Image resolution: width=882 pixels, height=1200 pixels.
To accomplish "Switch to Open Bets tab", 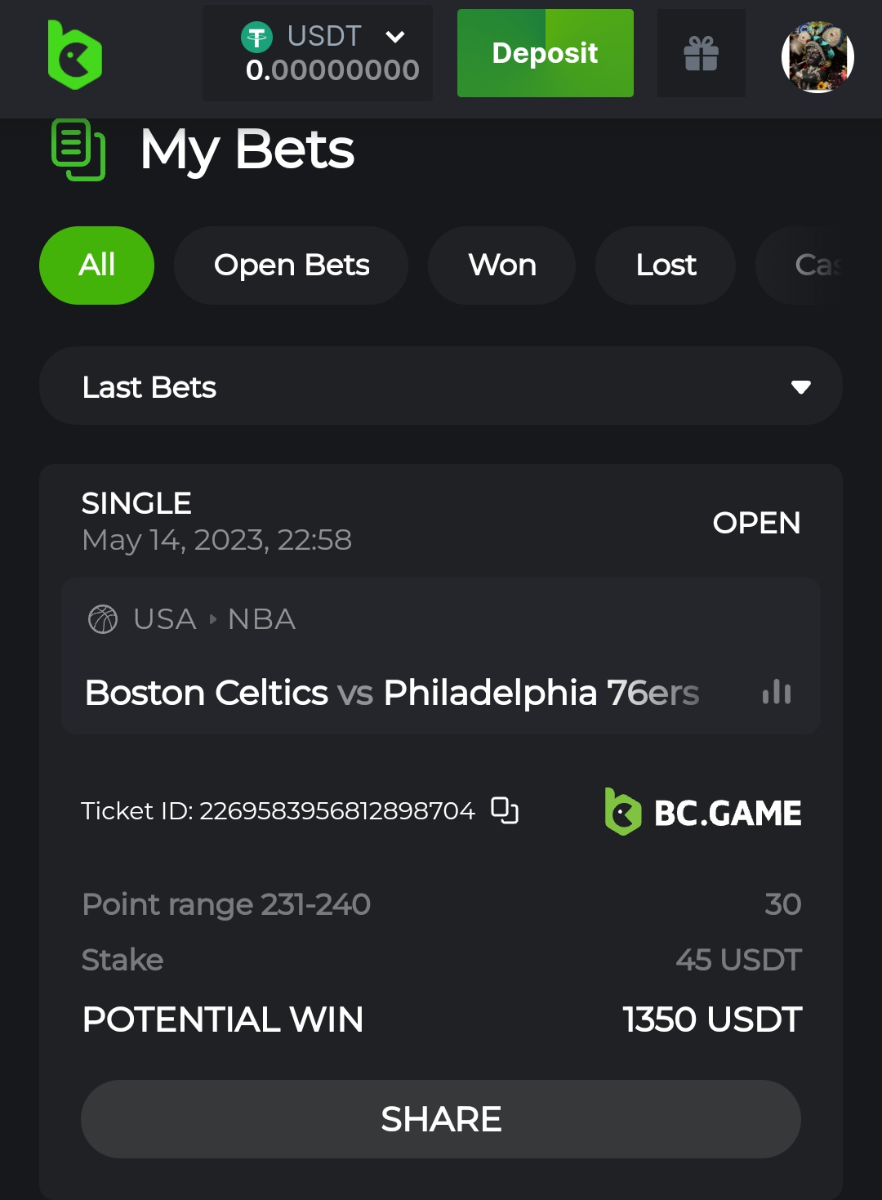I will point(291,265).
